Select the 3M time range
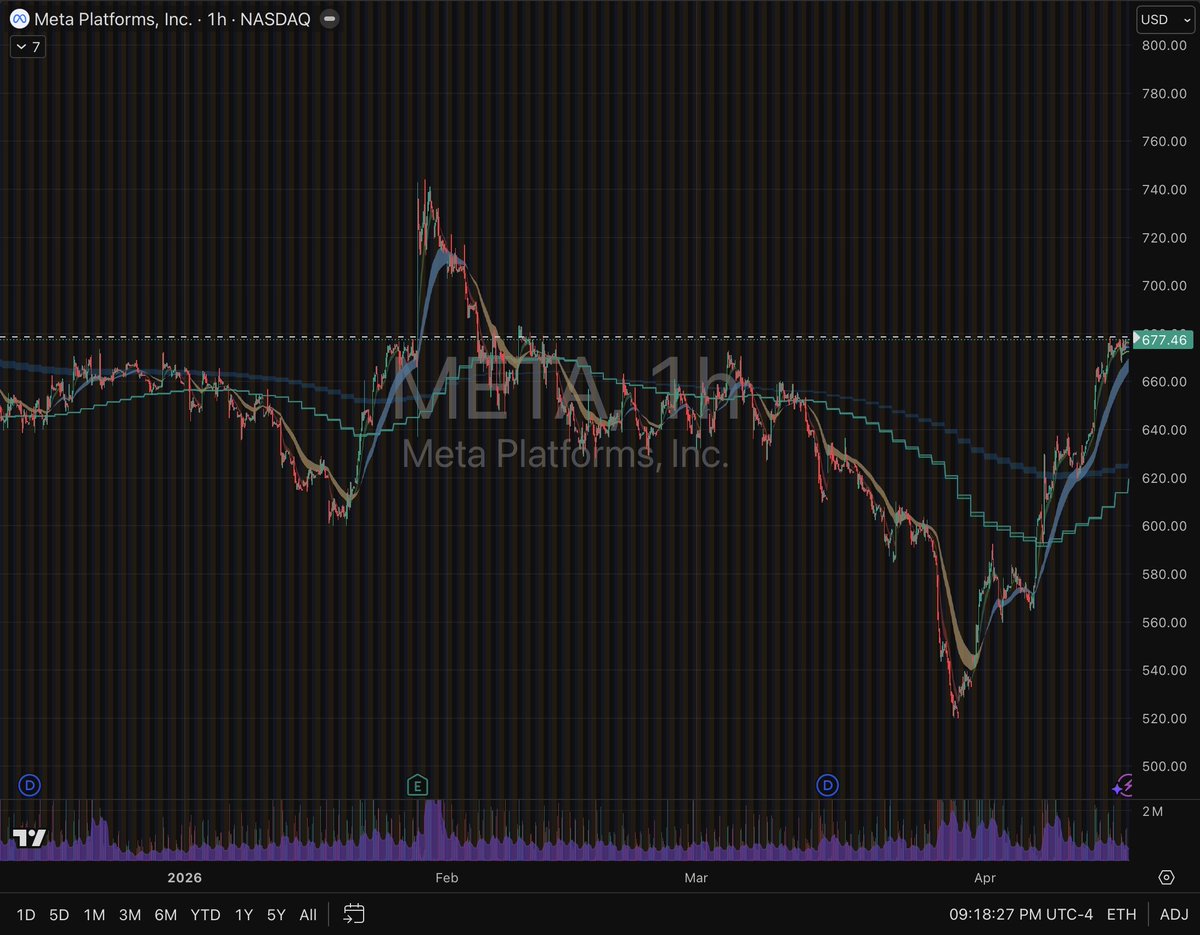Image resolution: width=1200 pixels, height=935 pixels. (129, 914)
